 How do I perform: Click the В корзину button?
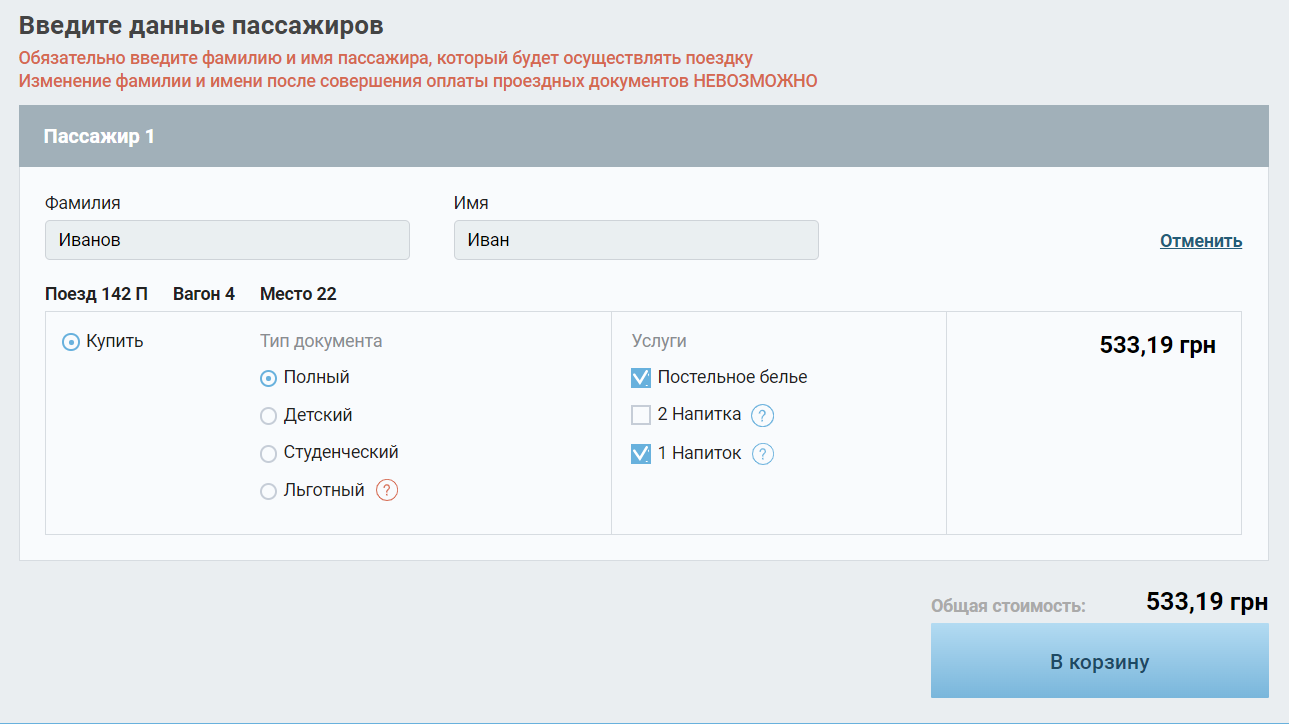(1099, 660)
